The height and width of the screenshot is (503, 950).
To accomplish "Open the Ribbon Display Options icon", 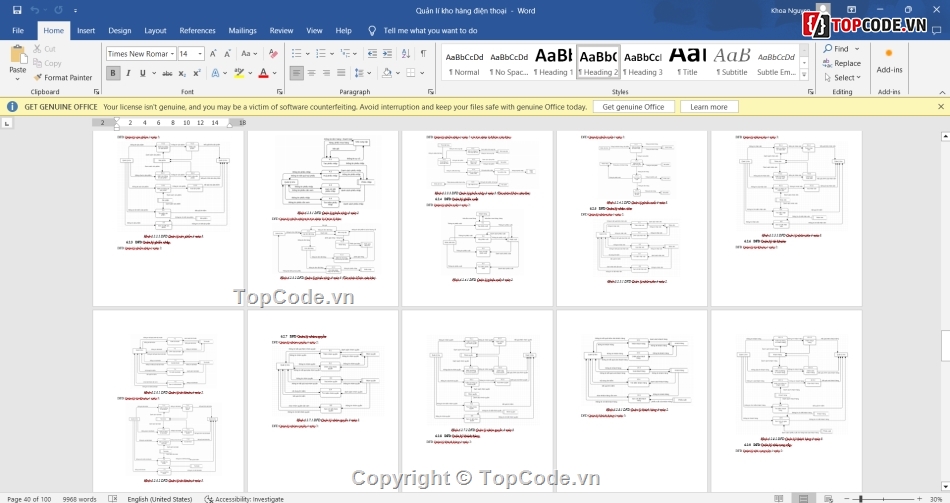I will coord(852,10).
